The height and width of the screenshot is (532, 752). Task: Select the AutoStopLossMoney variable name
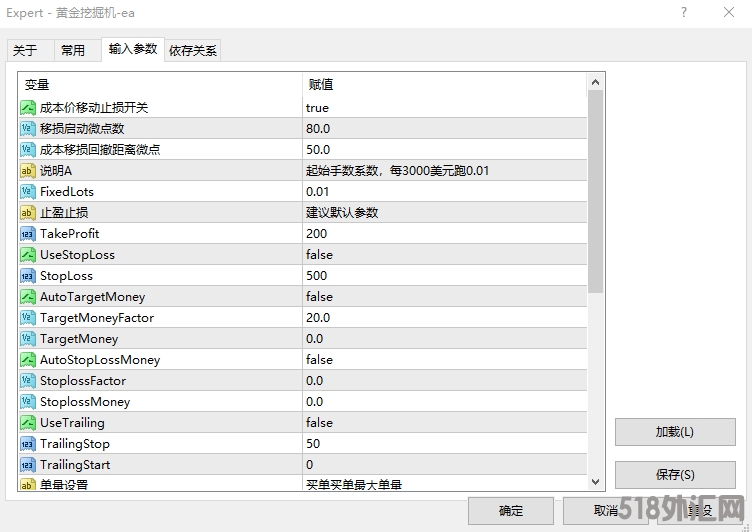pos(100,360)
